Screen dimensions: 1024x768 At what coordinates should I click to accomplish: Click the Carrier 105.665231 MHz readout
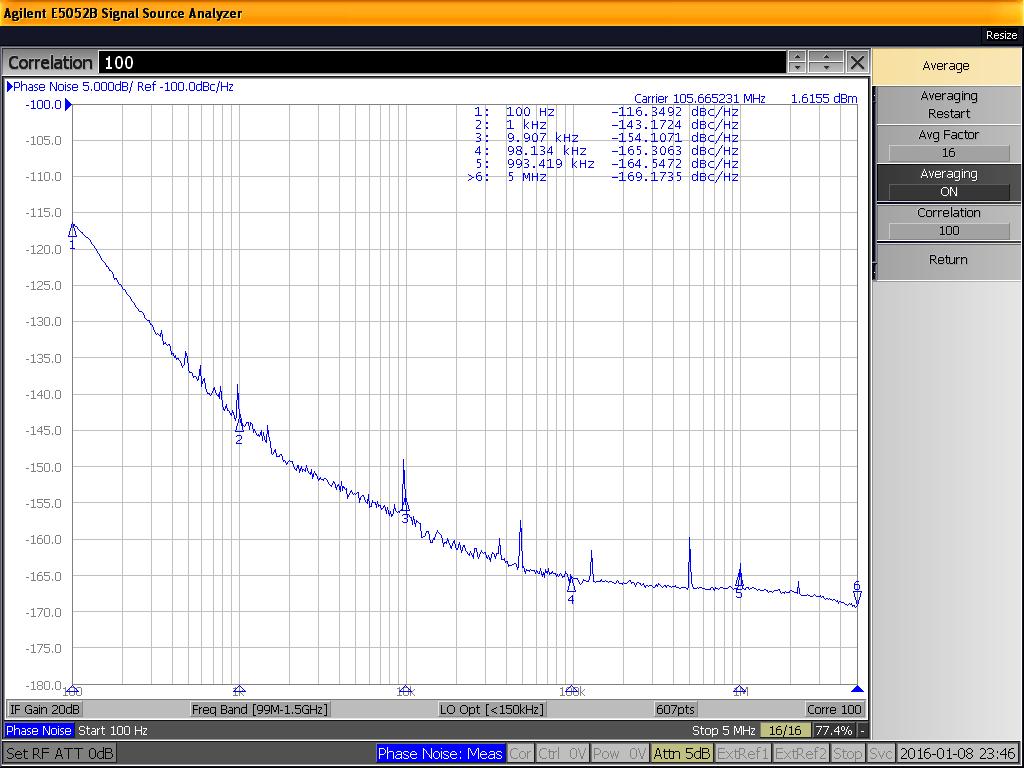[x=699, y=99]
